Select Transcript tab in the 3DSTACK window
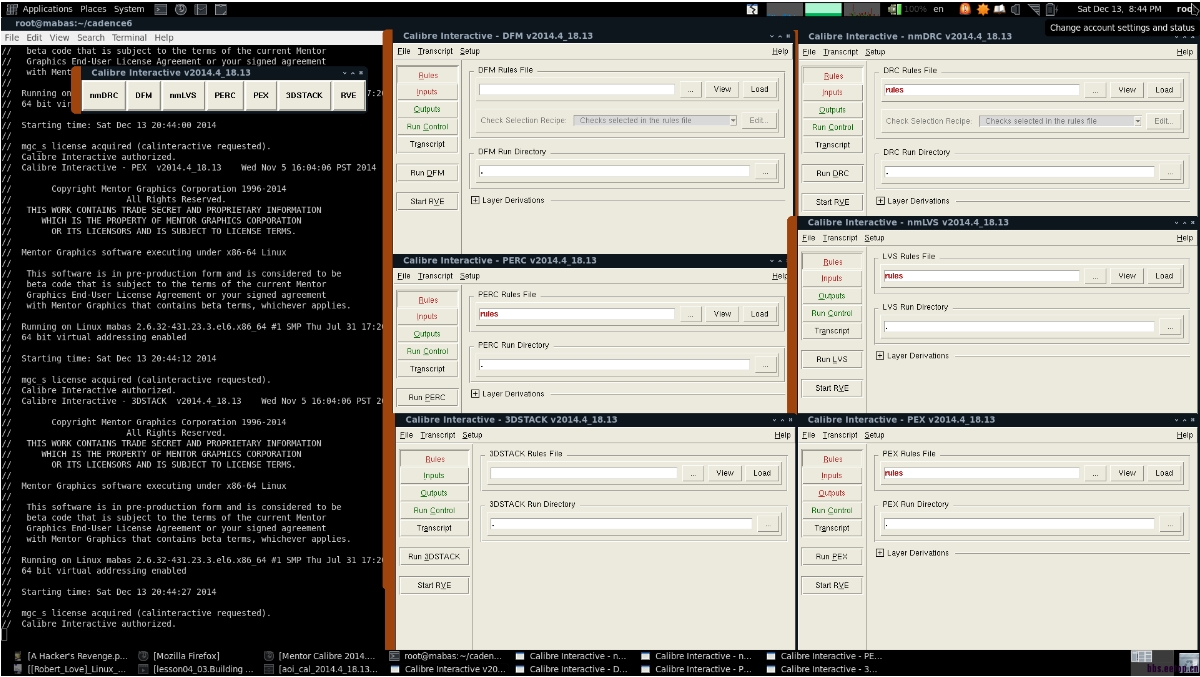Screen dimensions: 1200x677 click(x=434, y=528)
